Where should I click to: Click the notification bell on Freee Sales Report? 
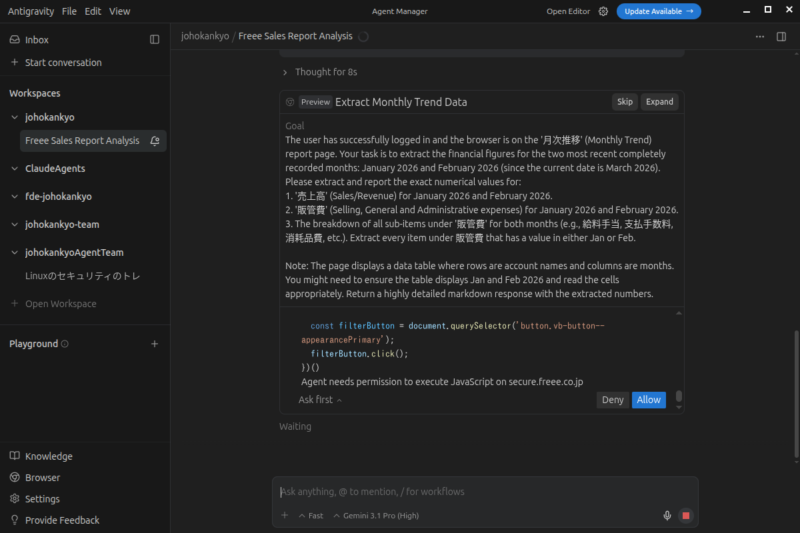pos(154,141)
